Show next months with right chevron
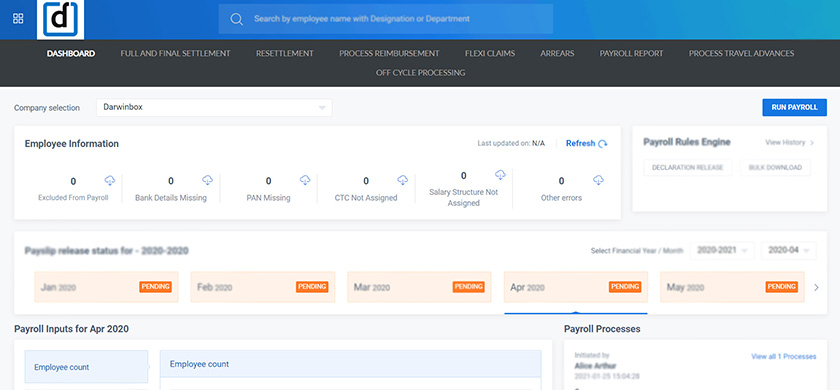This screenshot has width=840, height=390. [816, 288]
